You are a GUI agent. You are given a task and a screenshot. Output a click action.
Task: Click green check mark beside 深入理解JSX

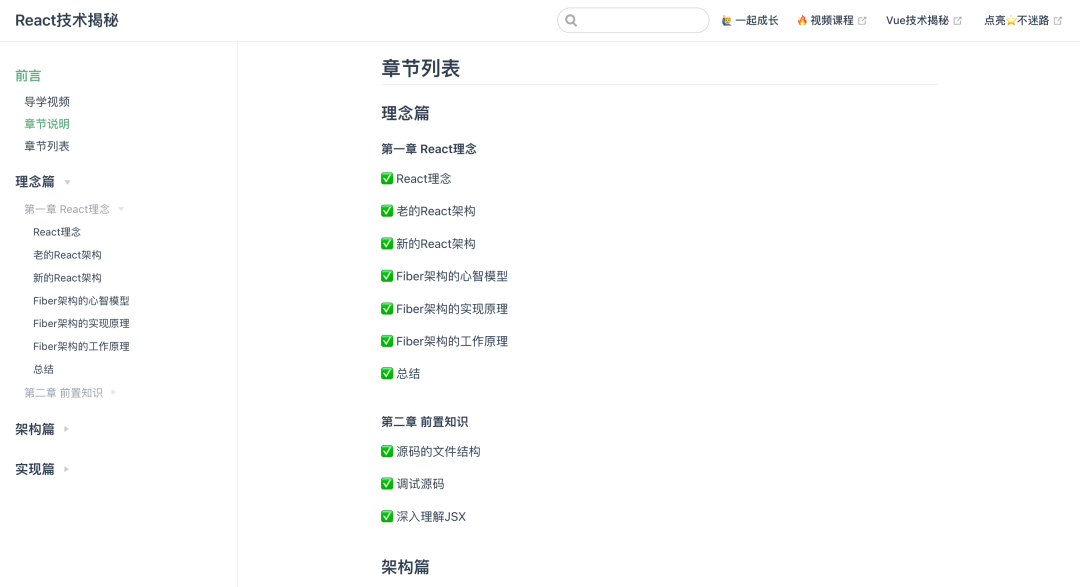coord(387,516)
